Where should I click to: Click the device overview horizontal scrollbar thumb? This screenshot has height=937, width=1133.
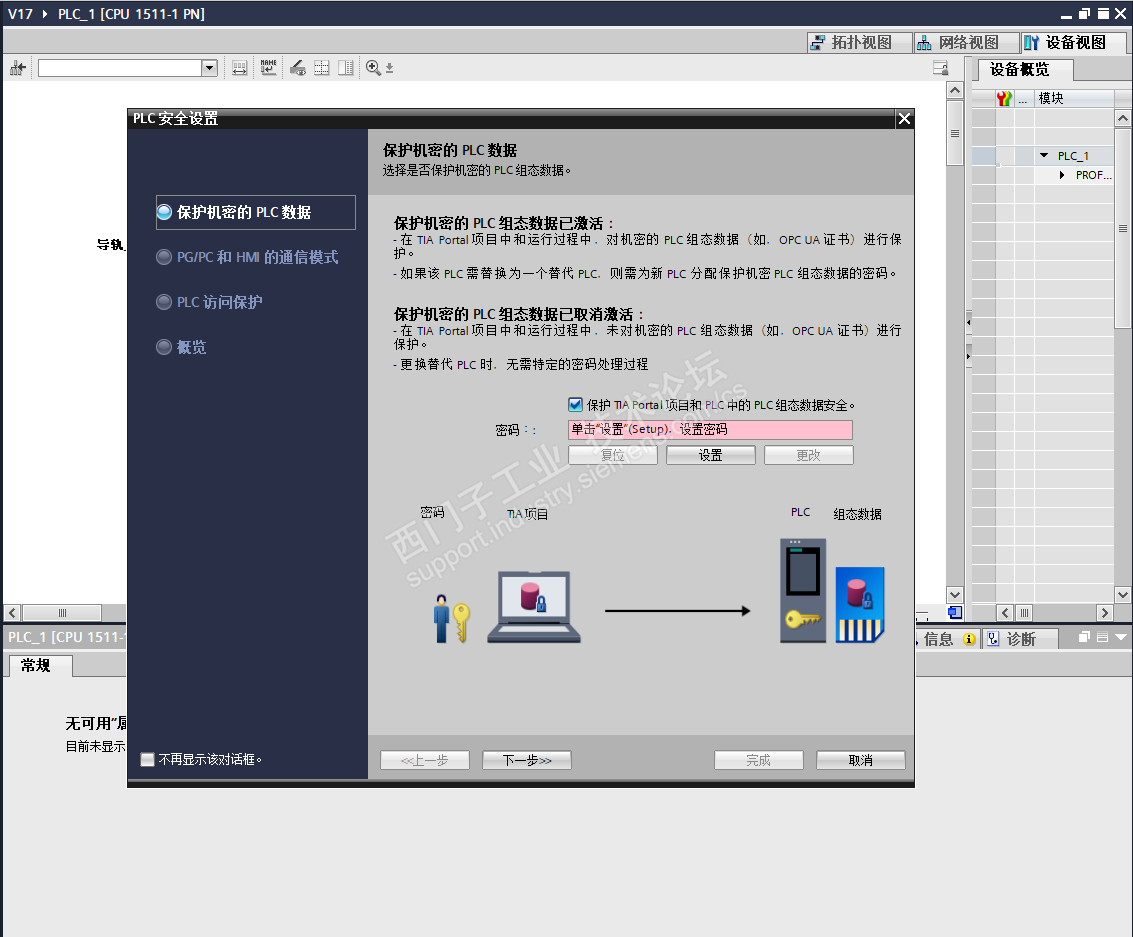coord(1025,613)
